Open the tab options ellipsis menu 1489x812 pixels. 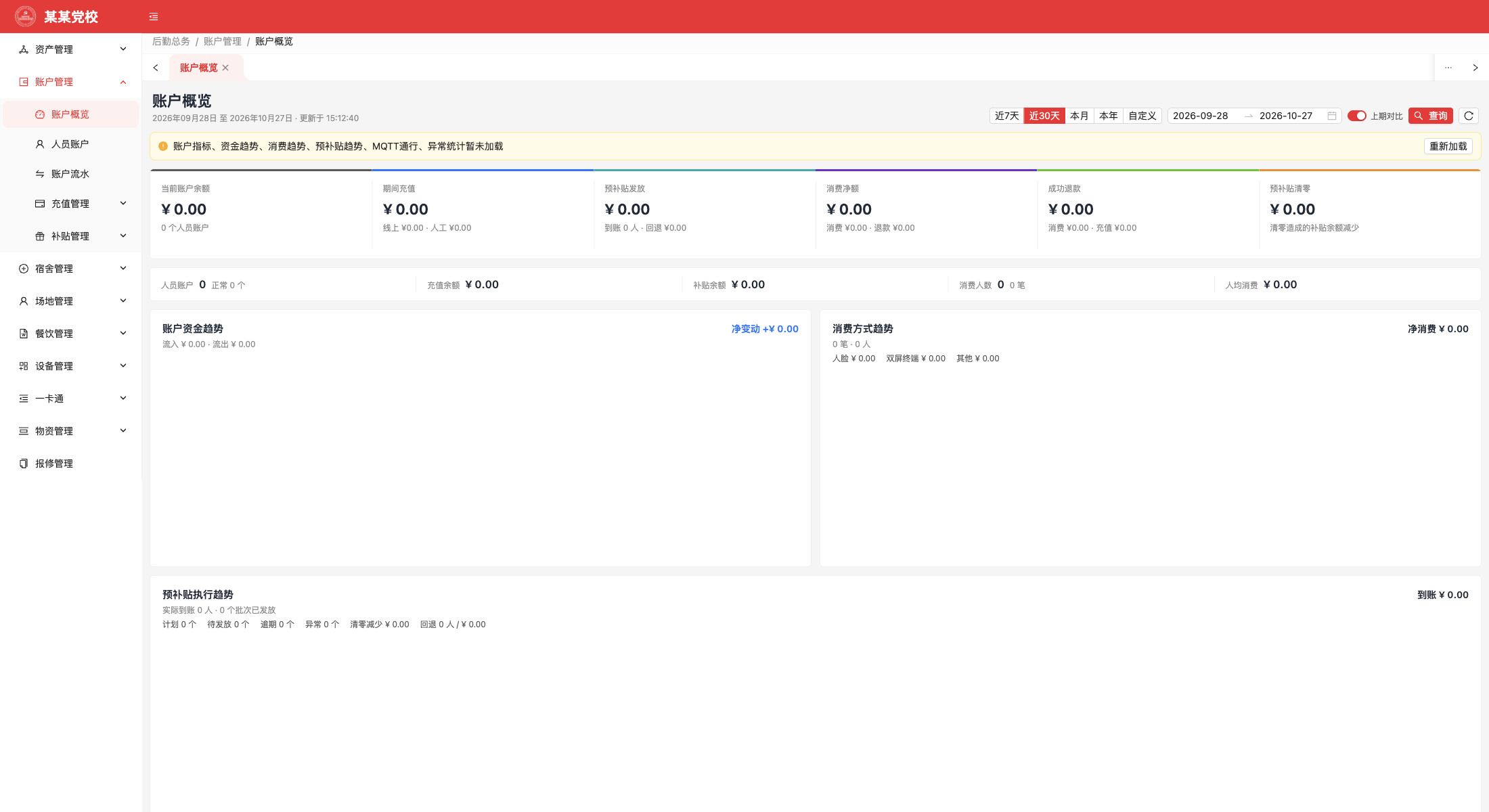(x=1448, y=68)
